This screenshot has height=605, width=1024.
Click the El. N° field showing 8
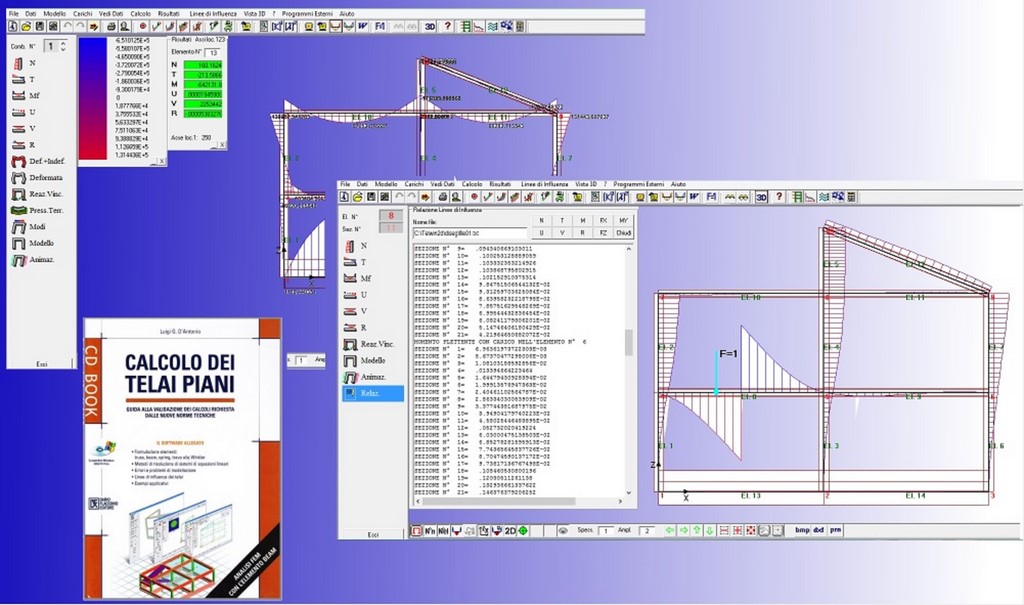point(391,216)
